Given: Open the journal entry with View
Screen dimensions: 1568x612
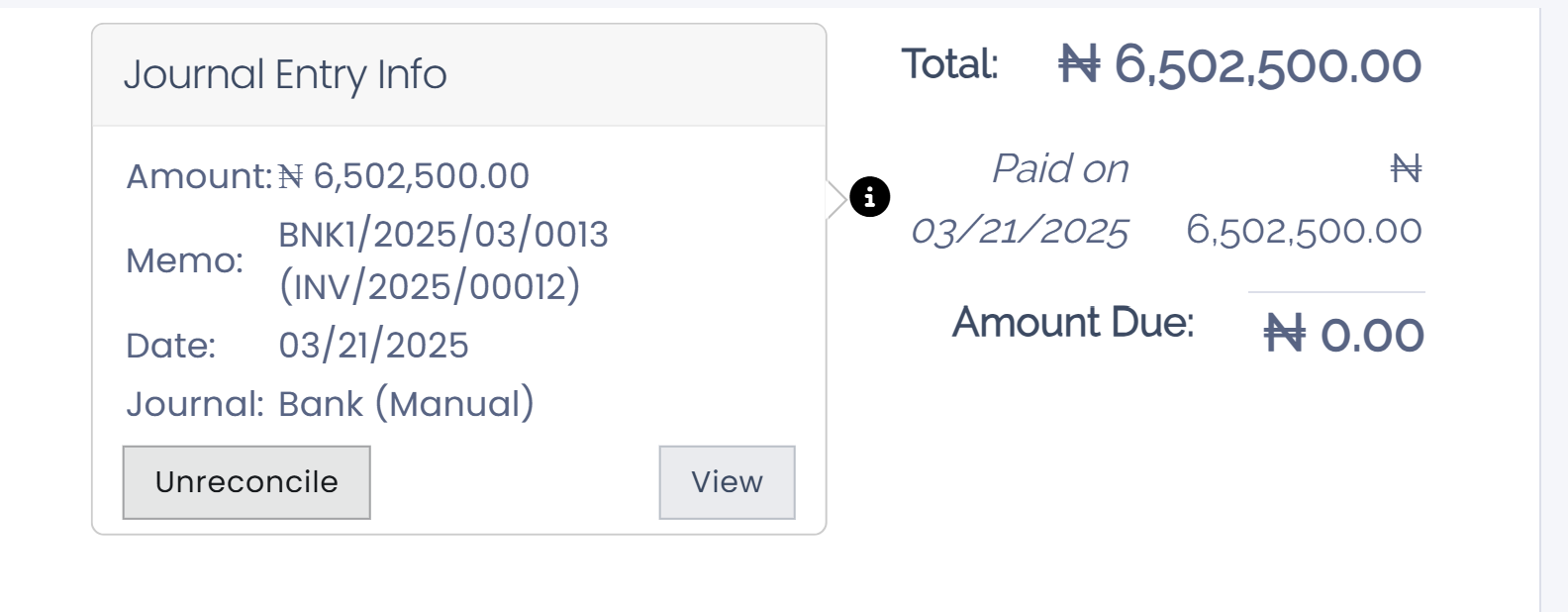Looking at the screenshot, I should (727, 482).
